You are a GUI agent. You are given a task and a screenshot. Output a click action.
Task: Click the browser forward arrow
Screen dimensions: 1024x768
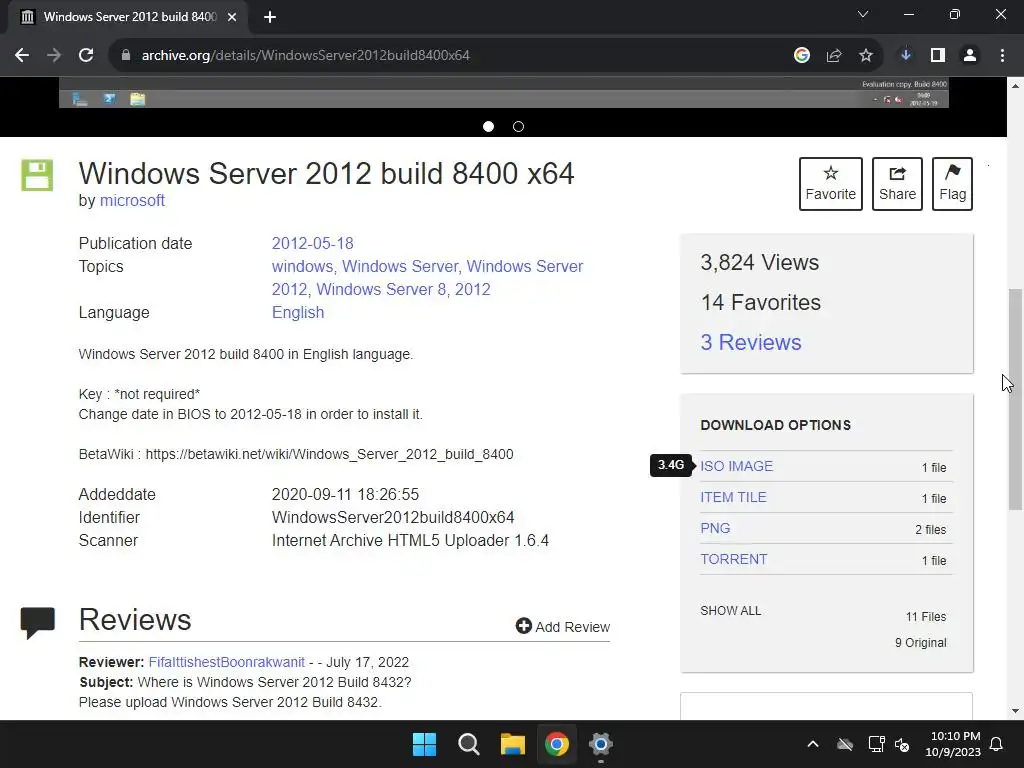coord(54,56)
